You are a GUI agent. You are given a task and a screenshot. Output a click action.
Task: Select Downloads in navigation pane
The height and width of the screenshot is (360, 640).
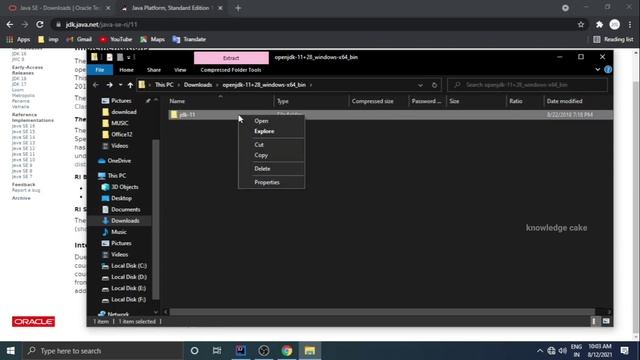click(125, 220)
